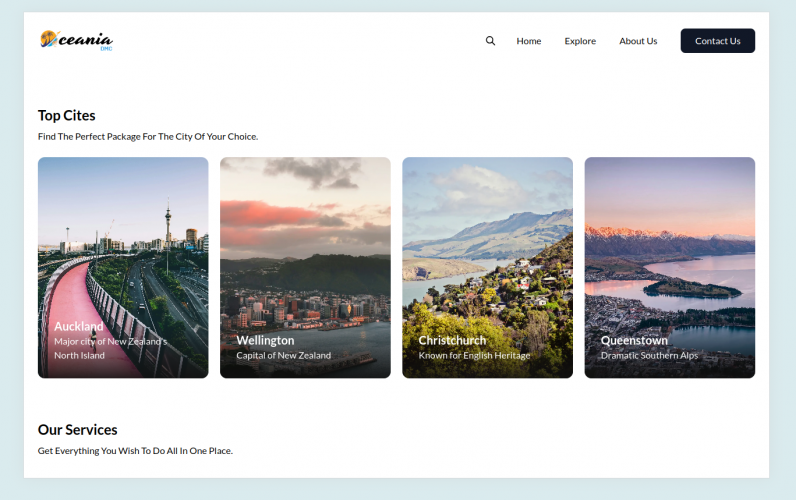Select the Auckland city title
This screenshot has width=796, height=500.
(x=79, y=326)
